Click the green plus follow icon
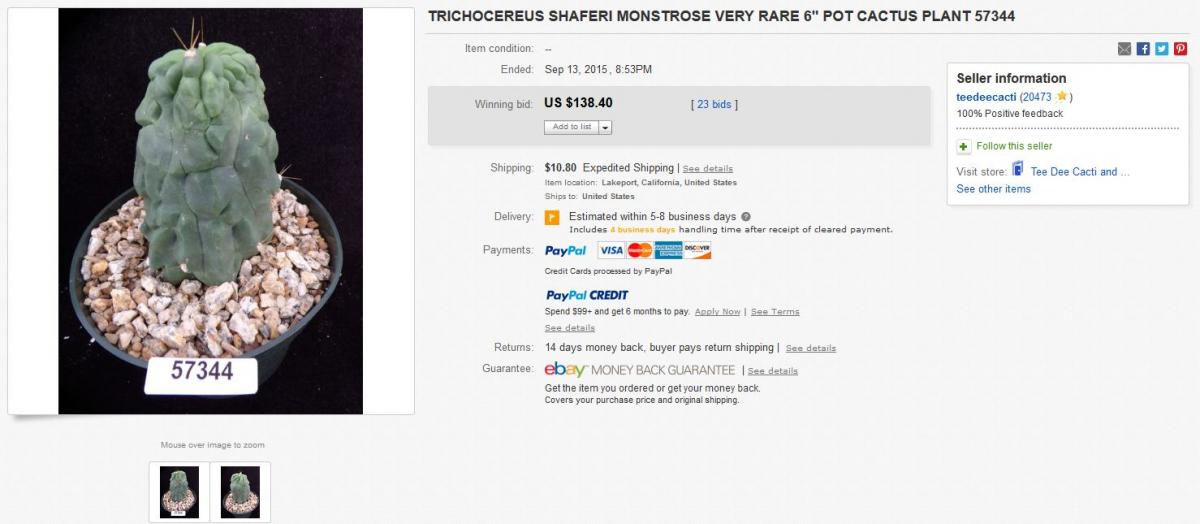Viewport: 1200px width, 524px height. coord(964,147)
